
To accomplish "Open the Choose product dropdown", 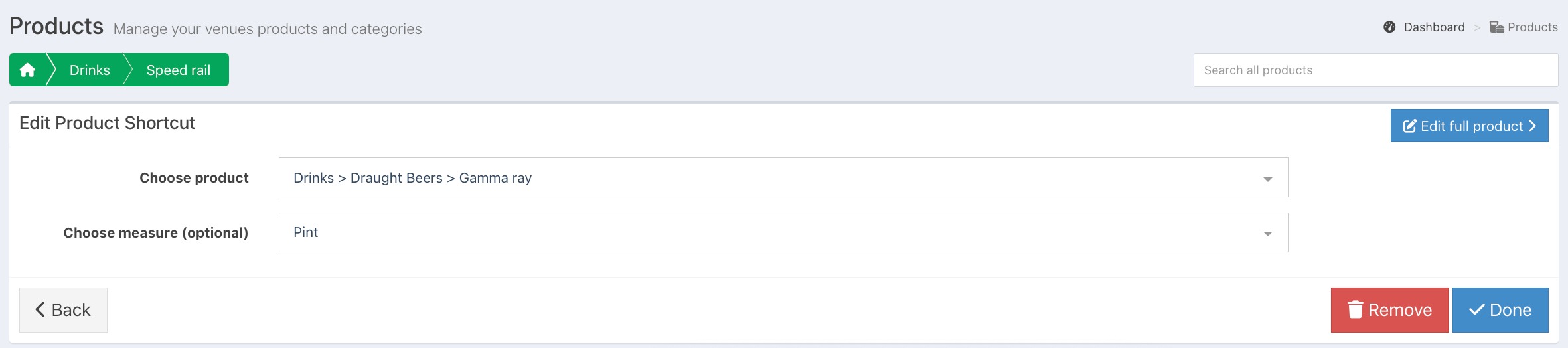I will click(783, 177).
